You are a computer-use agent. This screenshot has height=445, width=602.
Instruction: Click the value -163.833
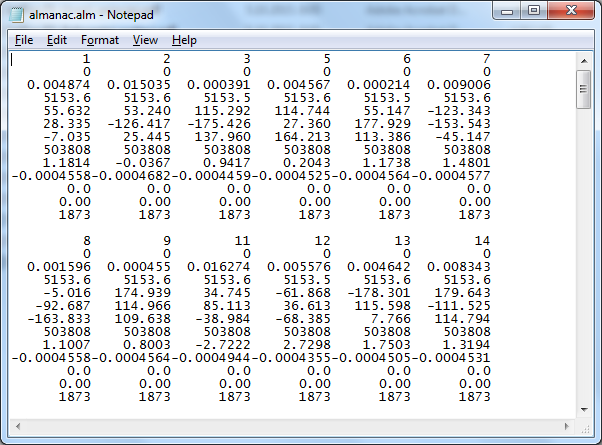pos(59,319)
